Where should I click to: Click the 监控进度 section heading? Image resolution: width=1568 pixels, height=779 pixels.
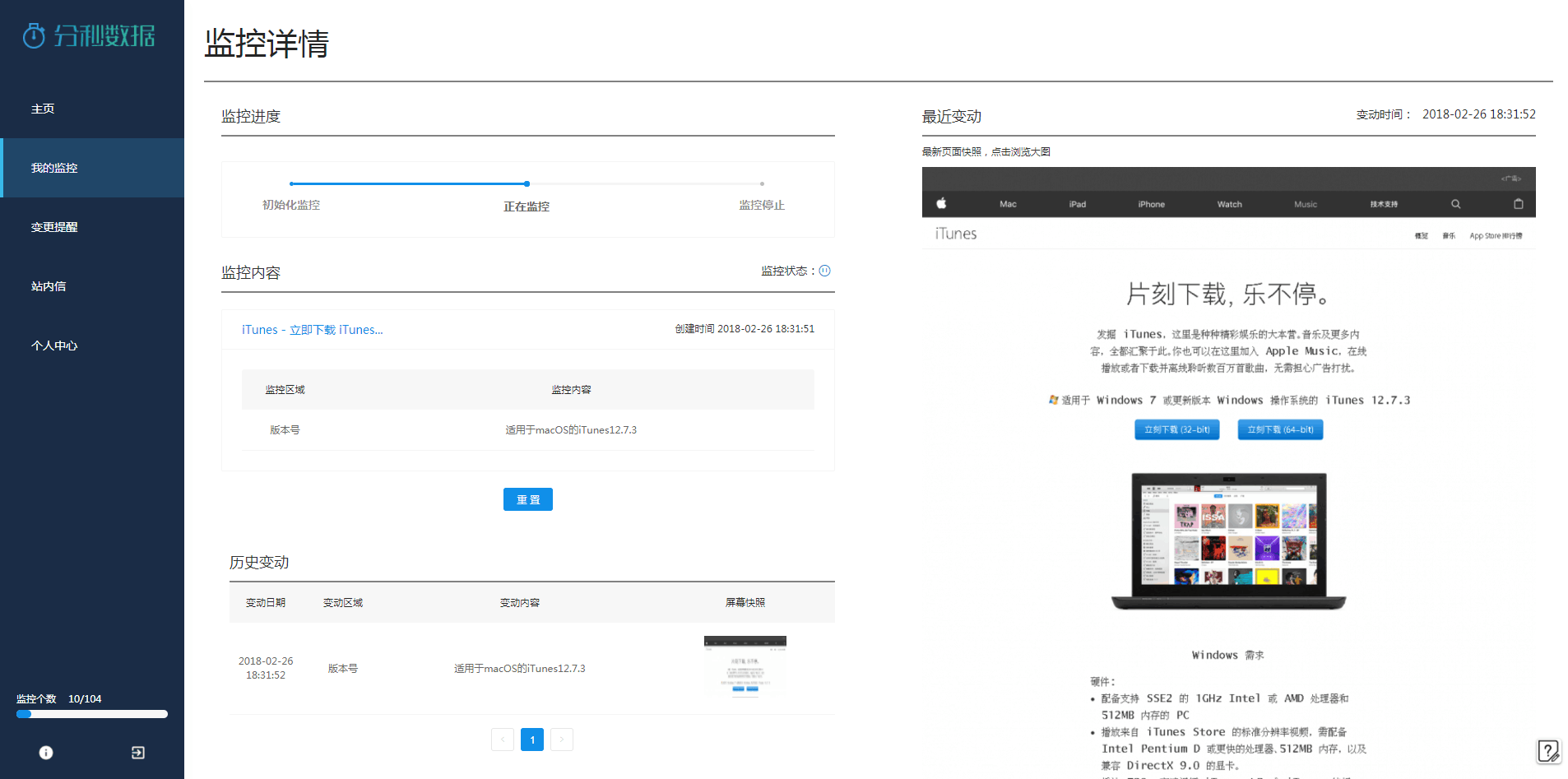point(251,117)
